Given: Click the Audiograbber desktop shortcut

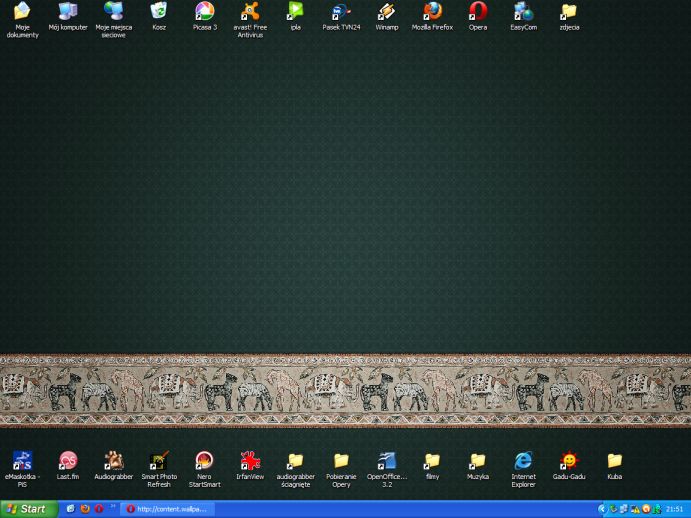Looking at the screenshot, I should [x=114, y=461].
